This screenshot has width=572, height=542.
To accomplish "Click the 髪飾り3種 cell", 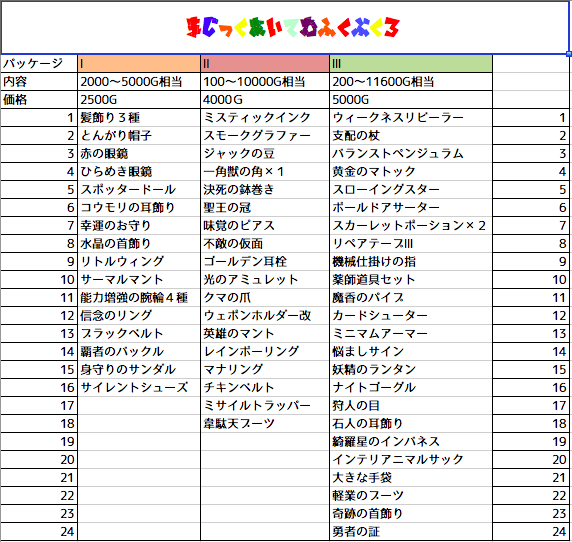I will coord(139,117).
